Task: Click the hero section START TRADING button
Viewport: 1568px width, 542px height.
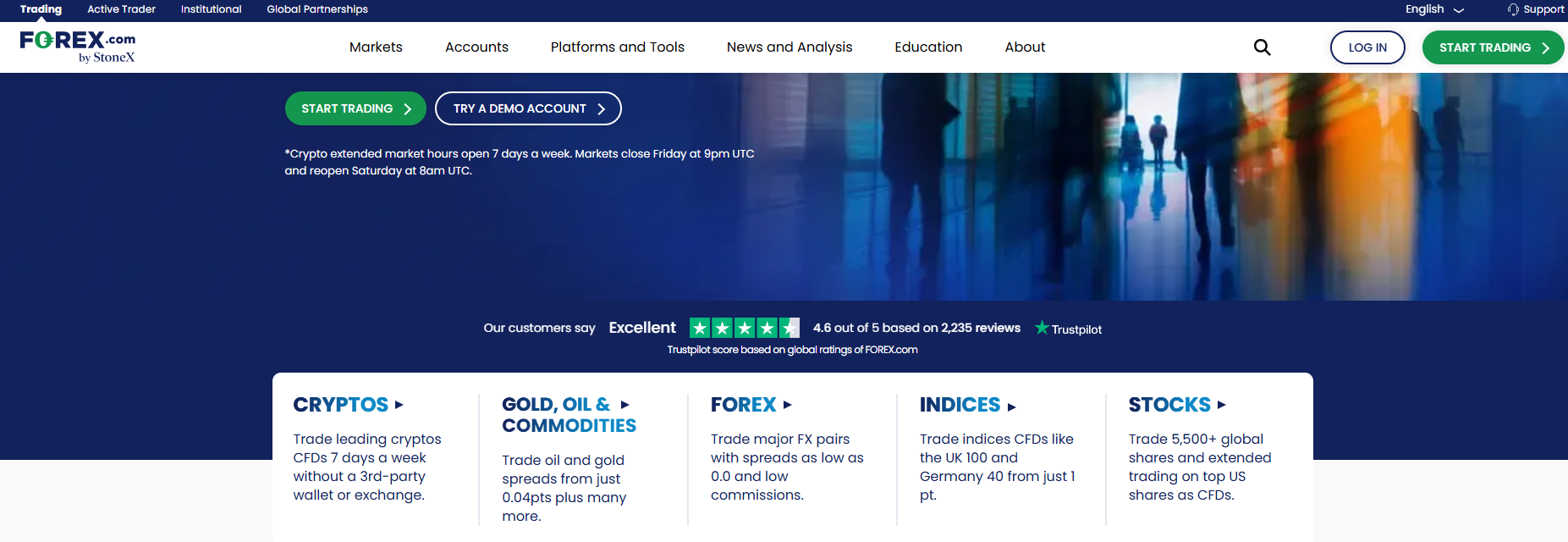Action: tap(355, 108)
